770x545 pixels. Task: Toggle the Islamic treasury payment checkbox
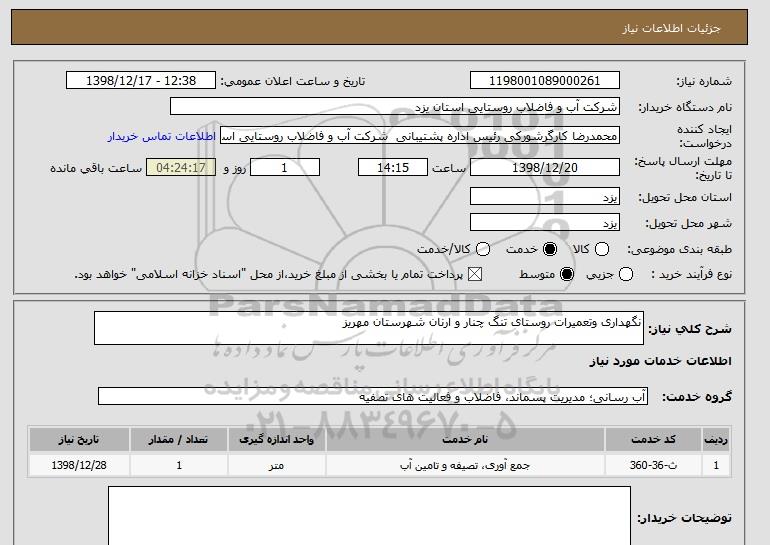[x=475, y=274]
